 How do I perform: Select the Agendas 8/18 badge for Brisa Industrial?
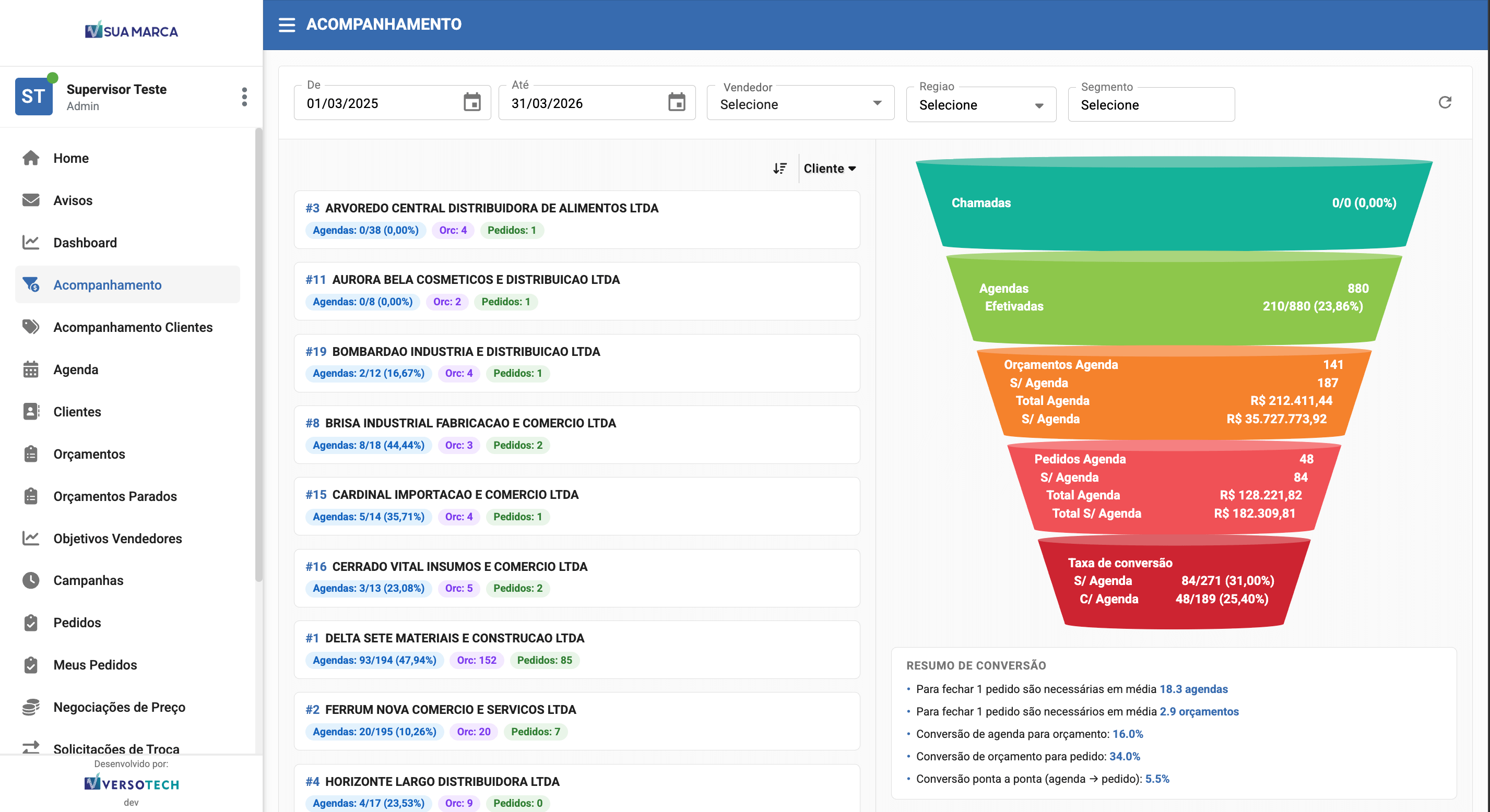pos(369,445)
